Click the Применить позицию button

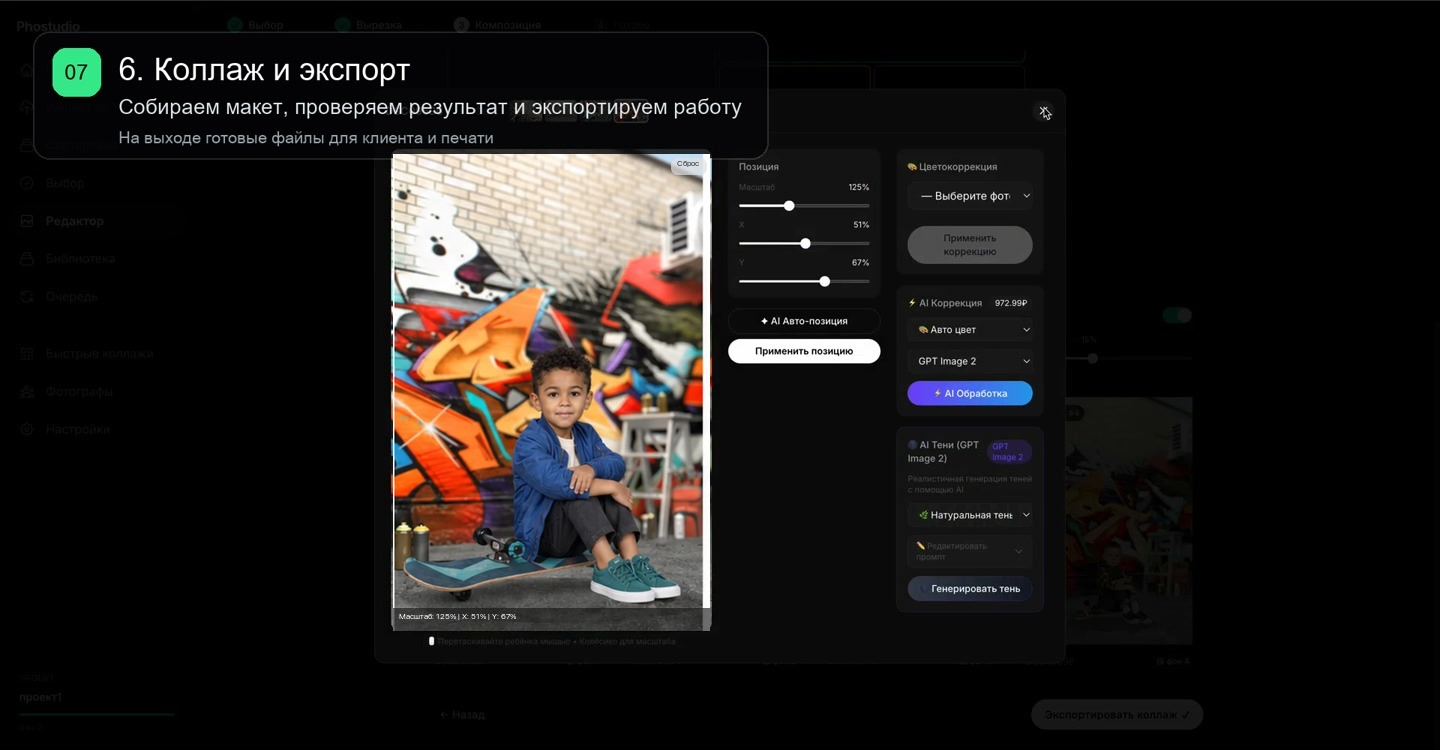pos(804,351)
